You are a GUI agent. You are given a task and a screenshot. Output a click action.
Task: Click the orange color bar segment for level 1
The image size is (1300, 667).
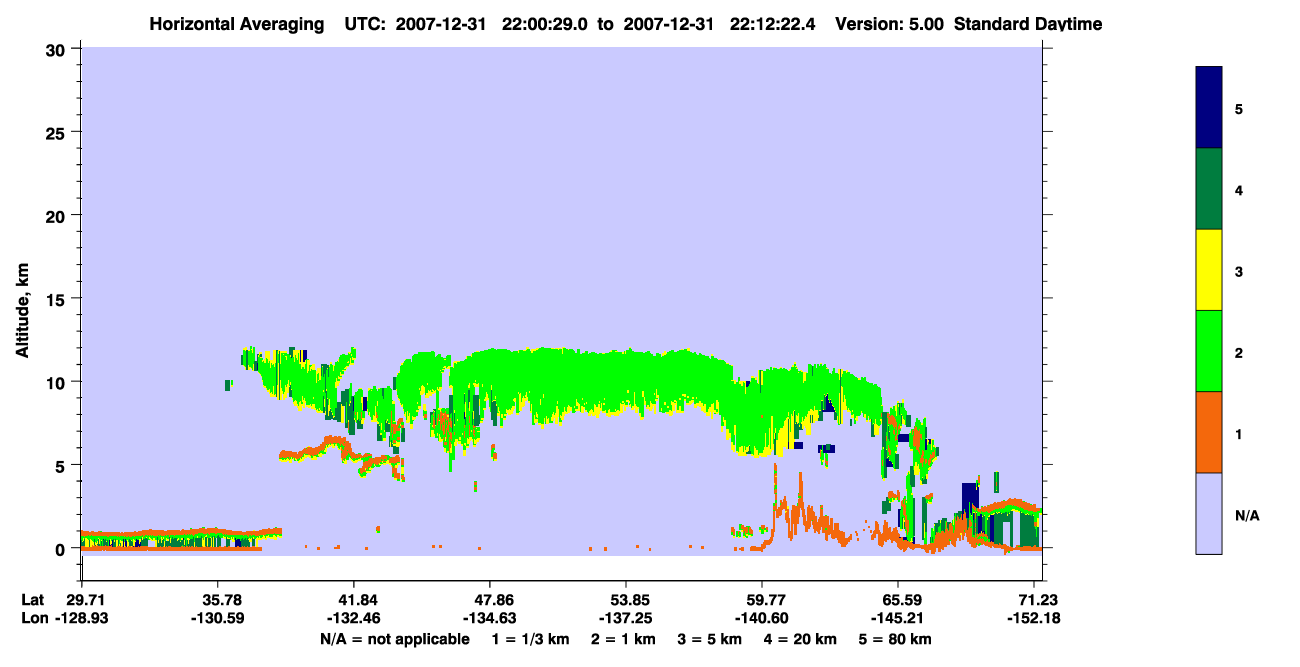point(1208,432)
